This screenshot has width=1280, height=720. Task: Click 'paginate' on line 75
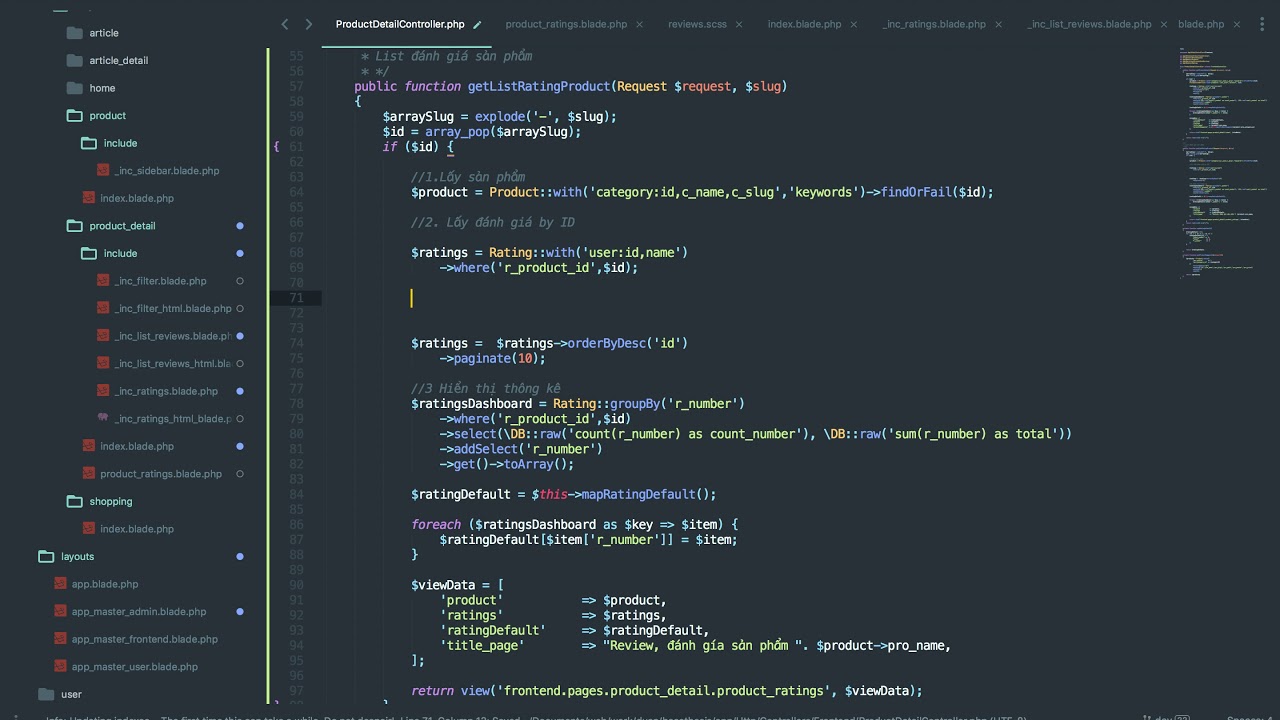coord(481,358)
